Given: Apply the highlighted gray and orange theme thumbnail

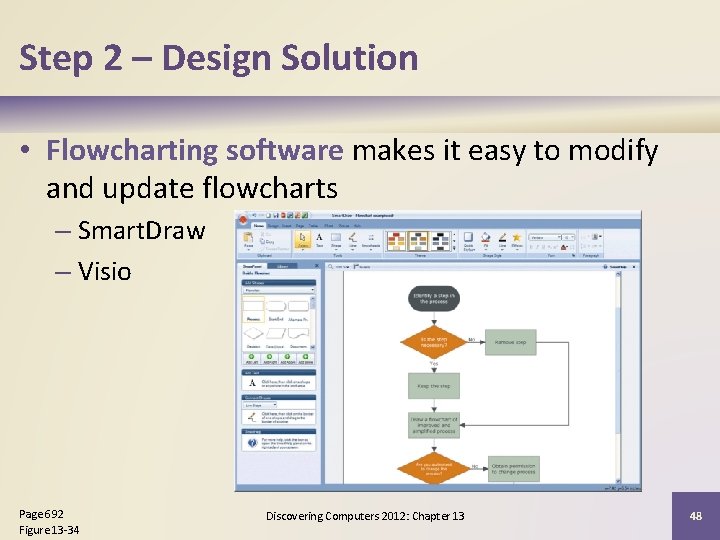Looking at the screenshot, I should pyautogui.click(x=418, y=241).
